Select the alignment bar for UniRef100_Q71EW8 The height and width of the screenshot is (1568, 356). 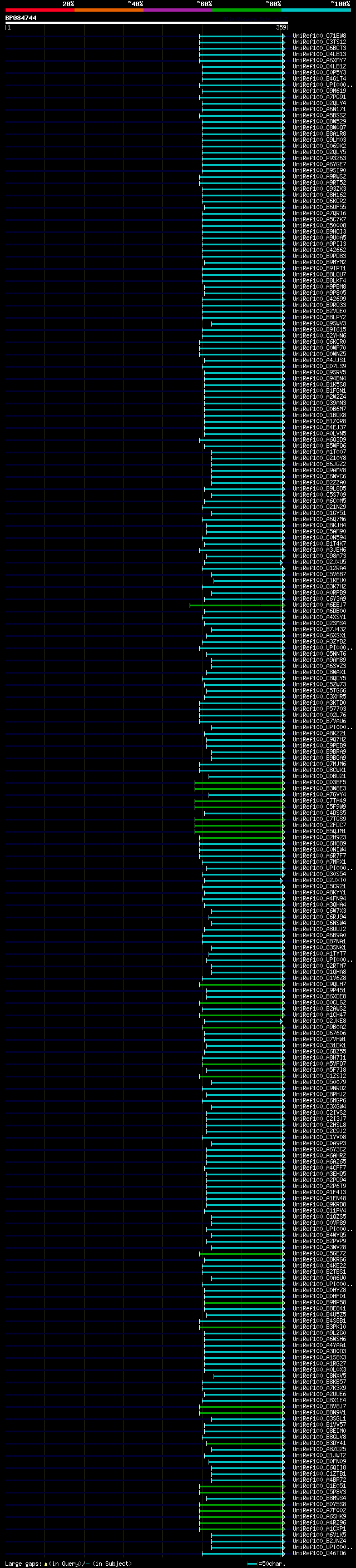pos(241,36)
